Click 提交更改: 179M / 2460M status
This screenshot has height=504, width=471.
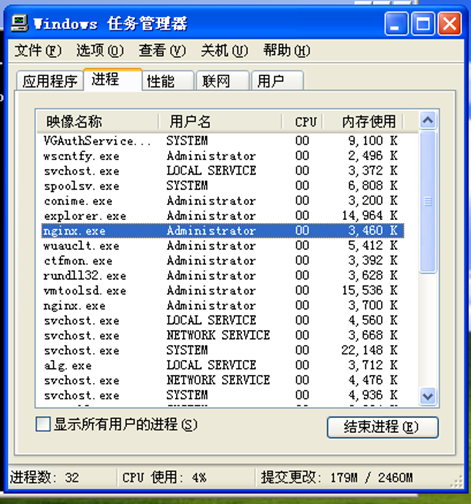(x=337, y=478)
